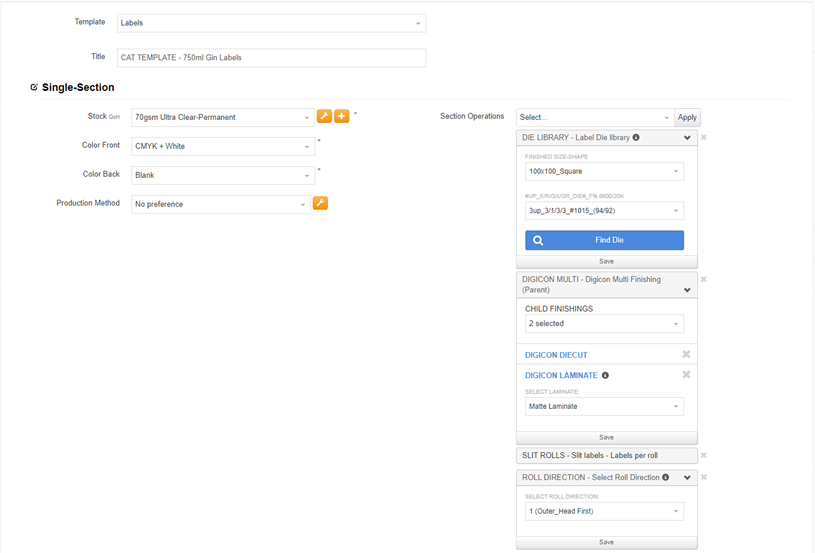Open the Select Laminate dropdown
This screenshot has width=815, height=553.
pyautogui.click(x=604, y=406)
